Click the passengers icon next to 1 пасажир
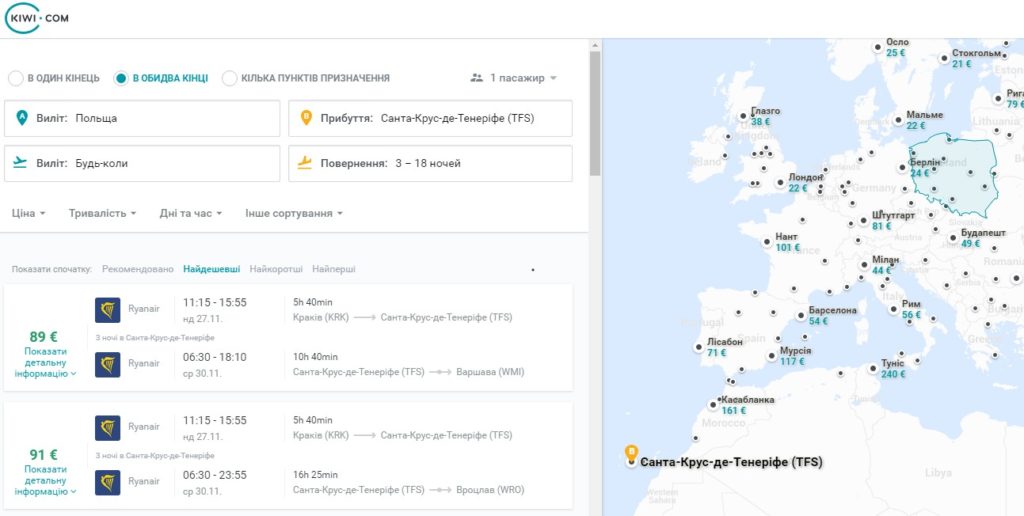 coord(476,78)
